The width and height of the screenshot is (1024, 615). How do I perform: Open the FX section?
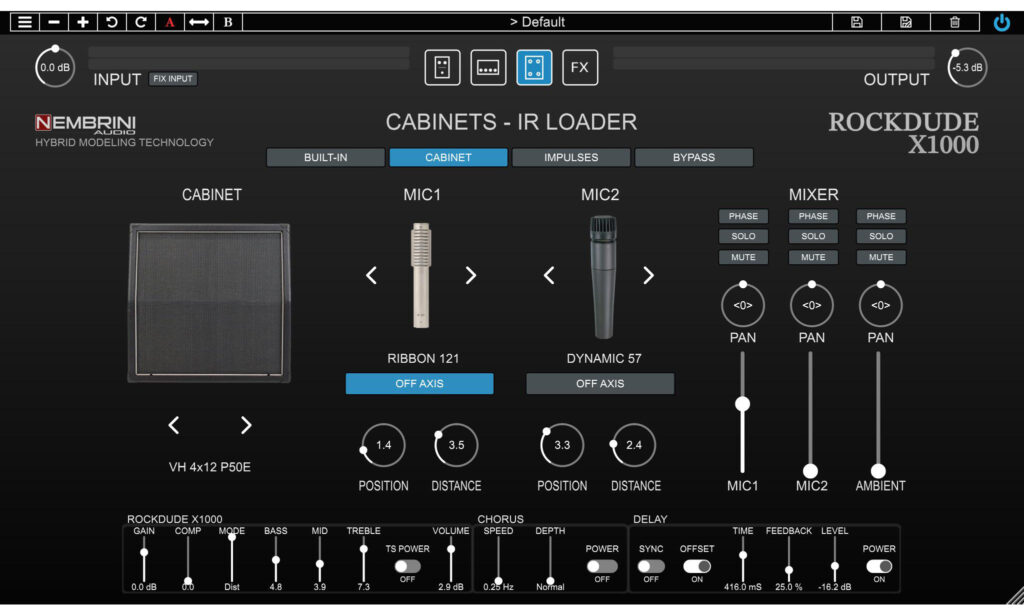click(x=580, y=67)
